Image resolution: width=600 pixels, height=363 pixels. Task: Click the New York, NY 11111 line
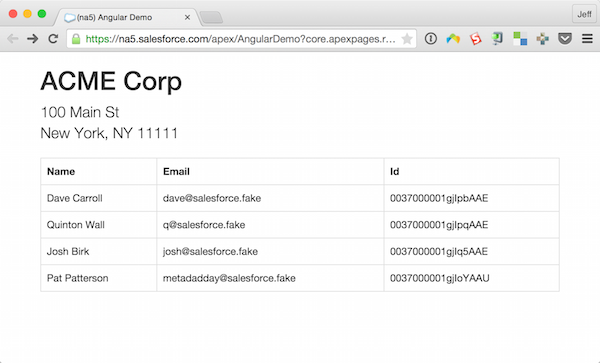coord(109,133)
